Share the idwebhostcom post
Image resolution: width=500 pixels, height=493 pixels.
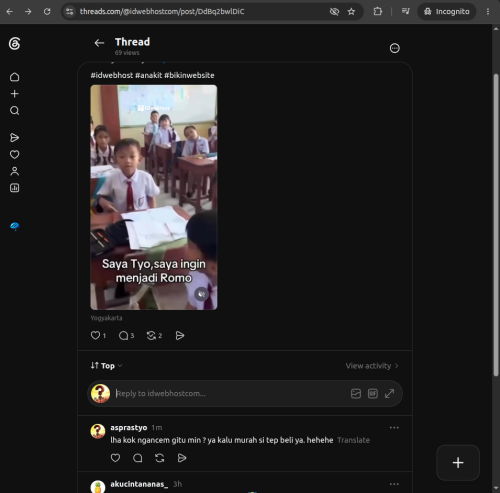pos(180,335)
